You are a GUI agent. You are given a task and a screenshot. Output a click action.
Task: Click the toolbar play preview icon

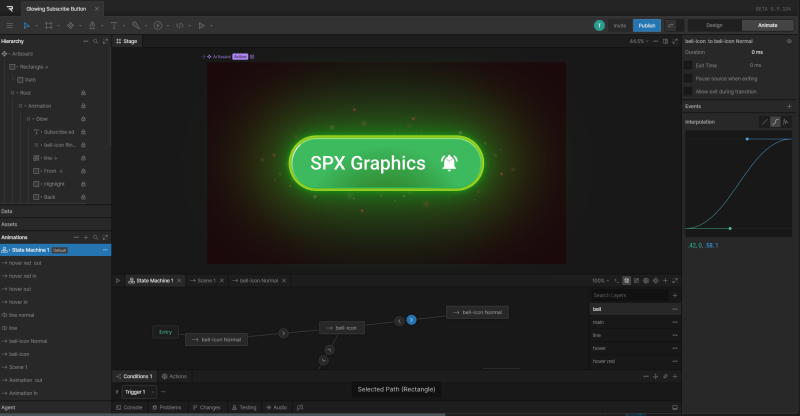pos(202,25)
